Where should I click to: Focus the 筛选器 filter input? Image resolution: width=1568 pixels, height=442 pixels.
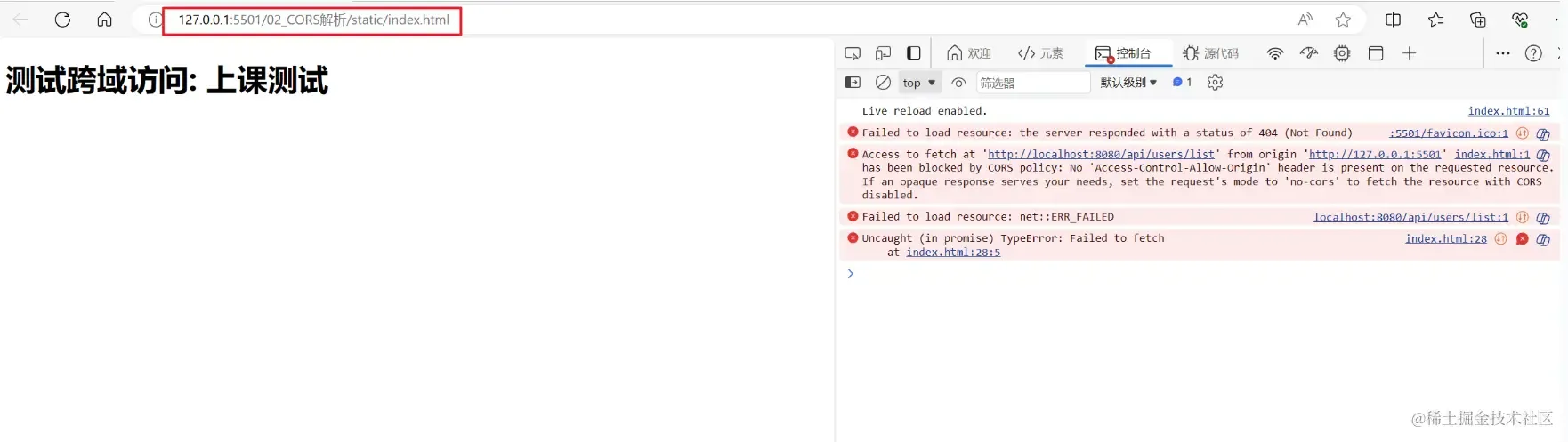click(1033, 83)
